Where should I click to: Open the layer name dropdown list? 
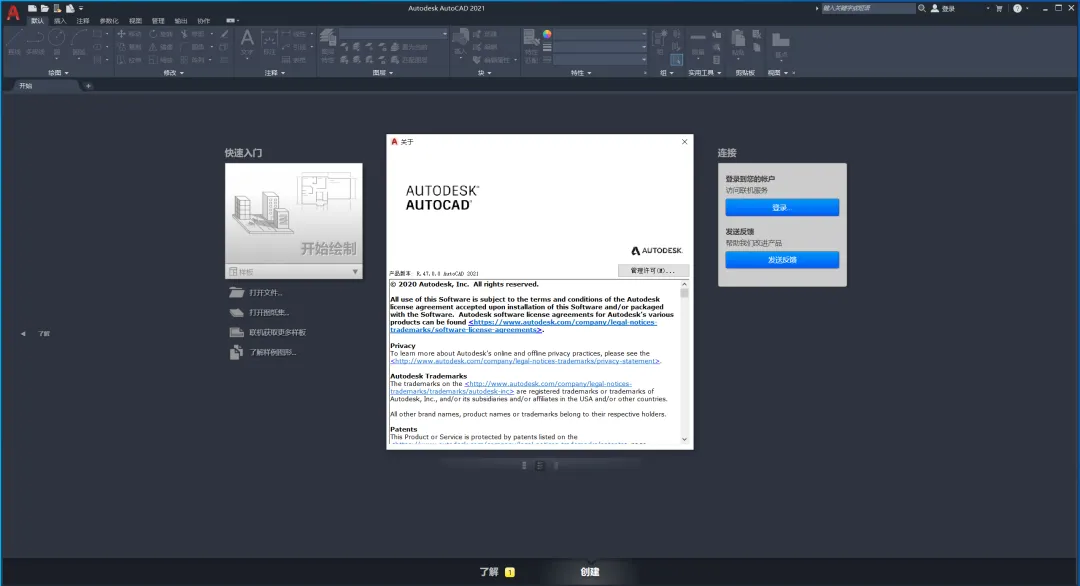point(393,34)
